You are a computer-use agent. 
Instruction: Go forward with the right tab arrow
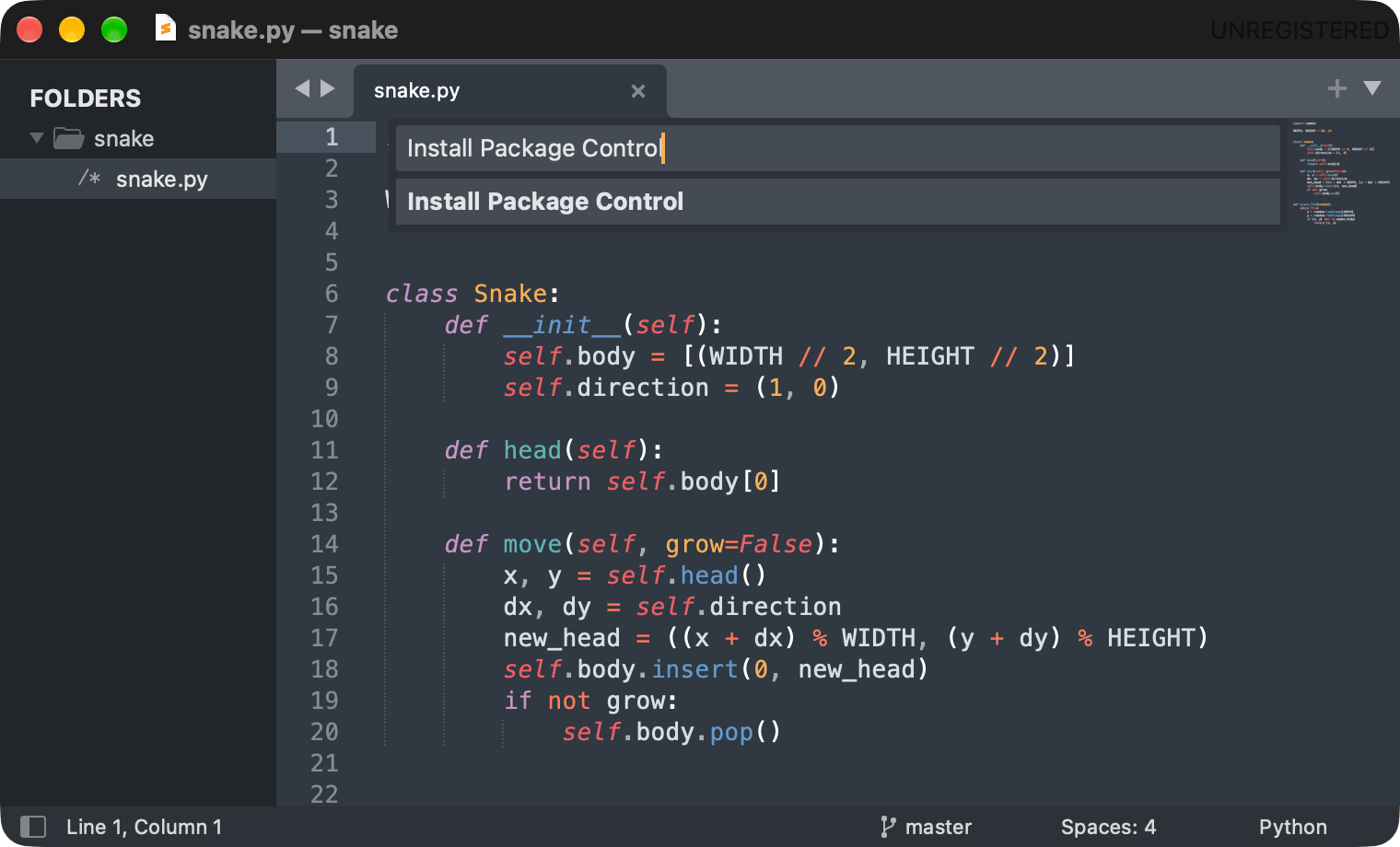327,88
